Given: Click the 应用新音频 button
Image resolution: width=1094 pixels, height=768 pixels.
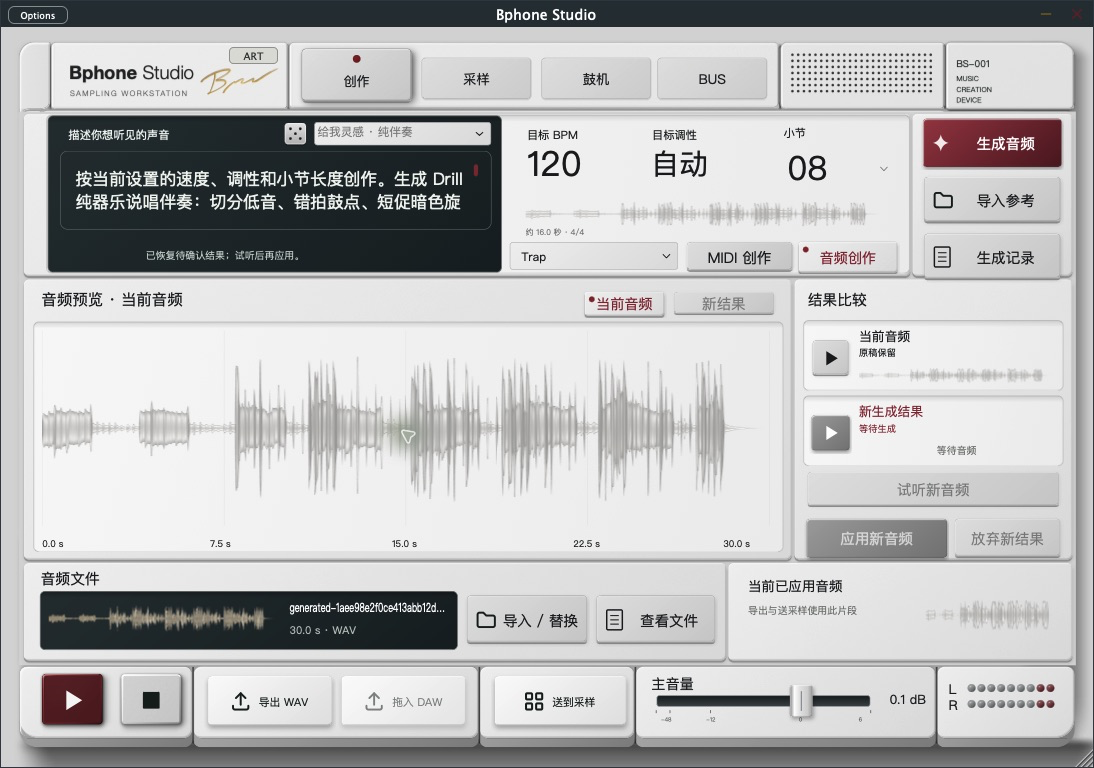Looking at the screenshot, I should click(x=876, y=539).
